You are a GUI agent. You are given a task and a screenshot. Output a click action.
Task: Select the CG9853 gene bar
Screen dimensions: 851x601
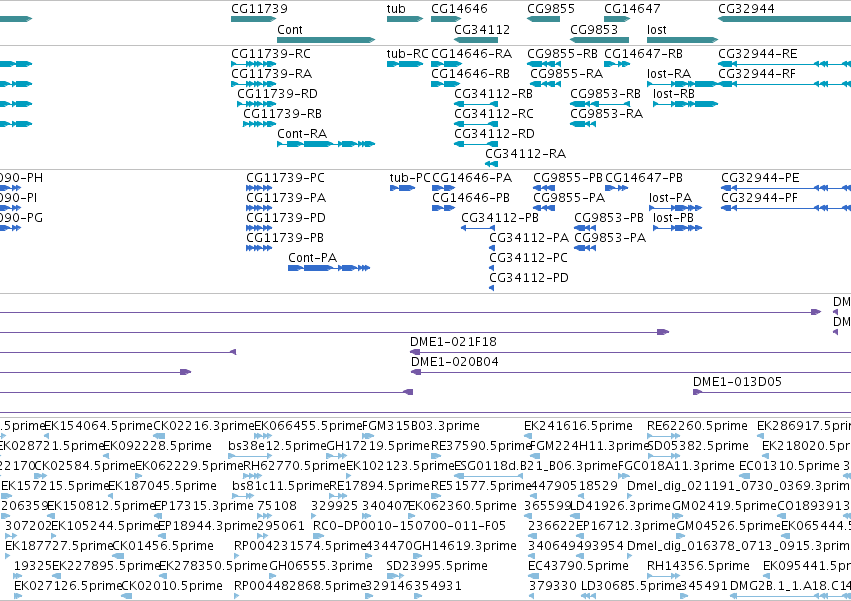(599, 40)
